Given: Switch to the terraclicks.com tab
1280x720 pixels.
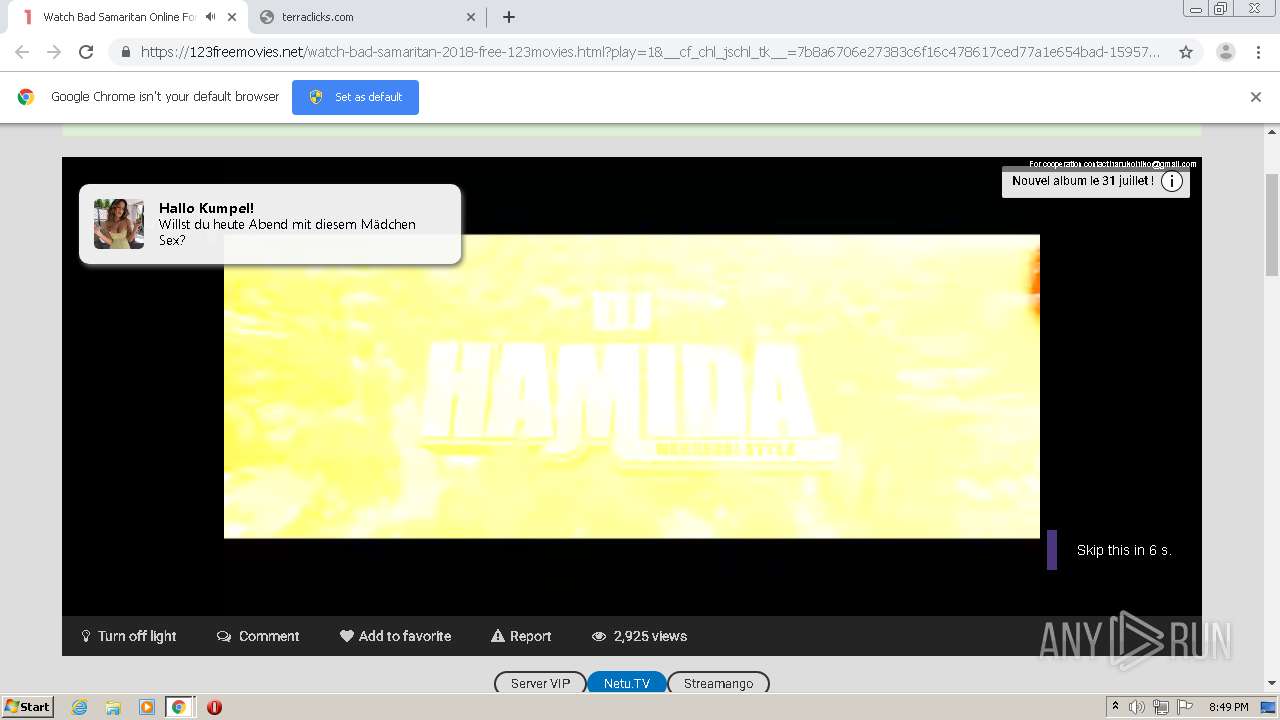Looking at the screenshot, I should pos(366,17).
